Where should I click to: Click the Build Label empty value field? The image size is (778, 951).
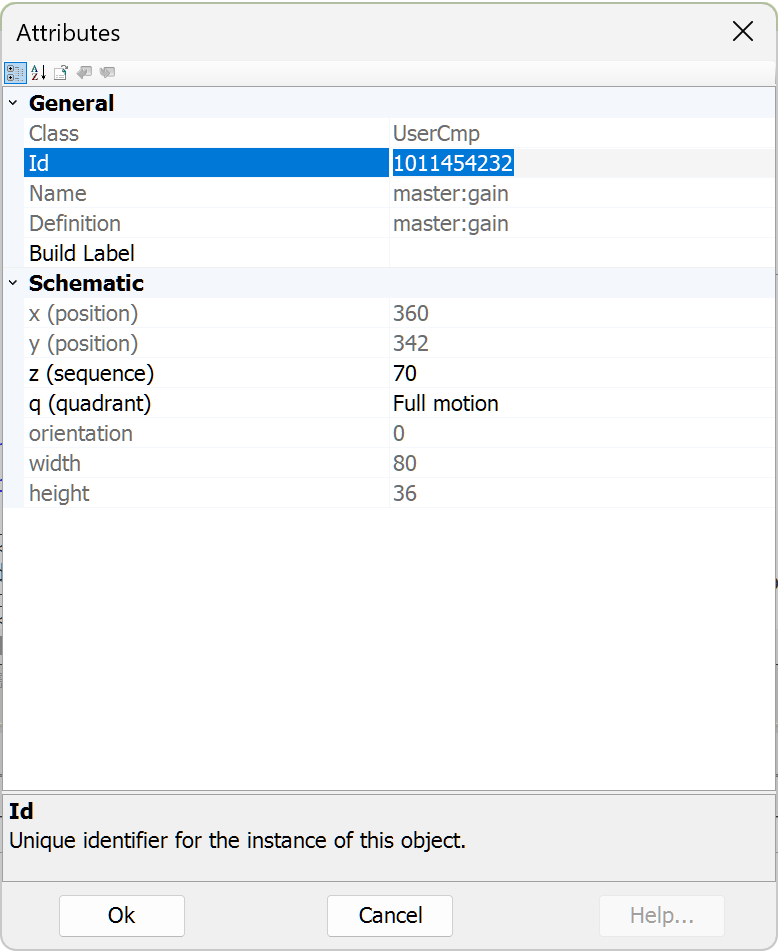pyautogui.click(x=580, y=253)
